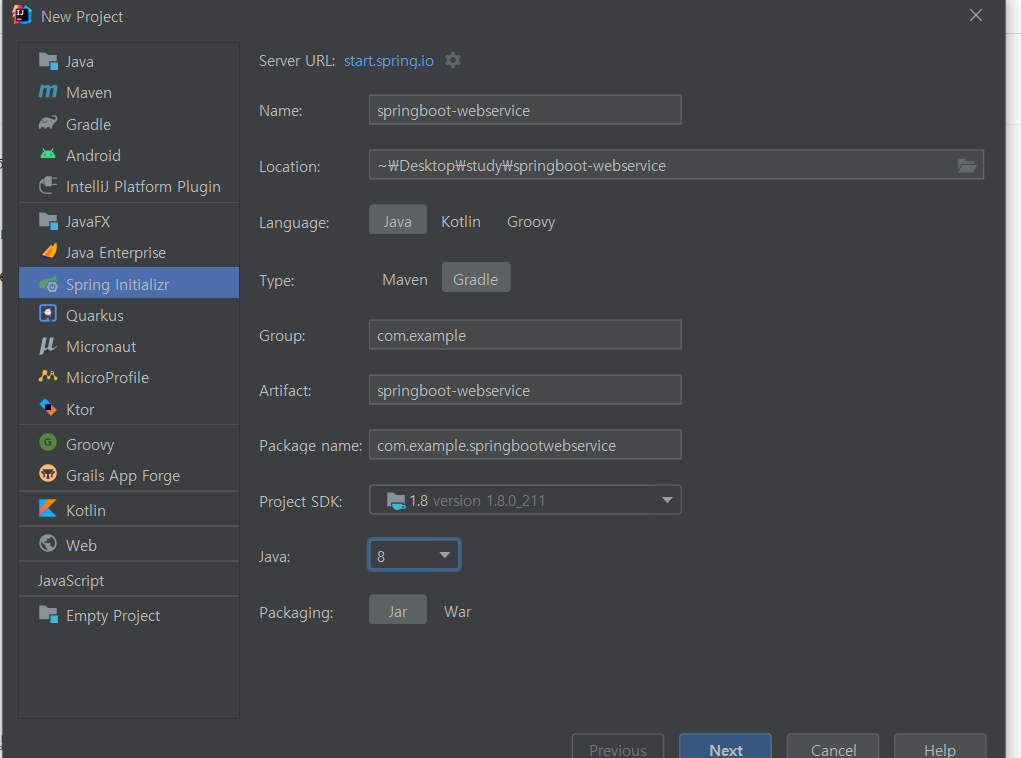Choose Kotlin project type label in sidebar
The height and width of the screenshot is (758, 1021).
(86, 510)
